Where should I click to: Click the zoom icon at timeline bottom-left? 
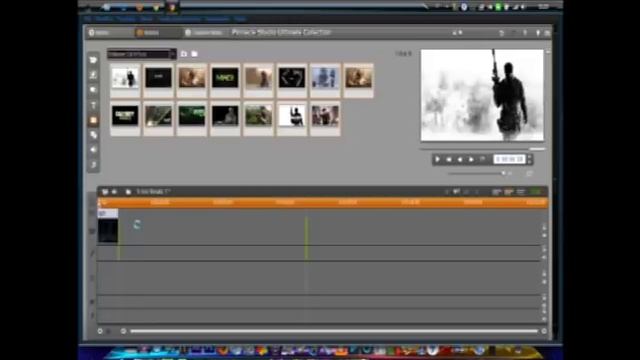(x=100, y=331)
